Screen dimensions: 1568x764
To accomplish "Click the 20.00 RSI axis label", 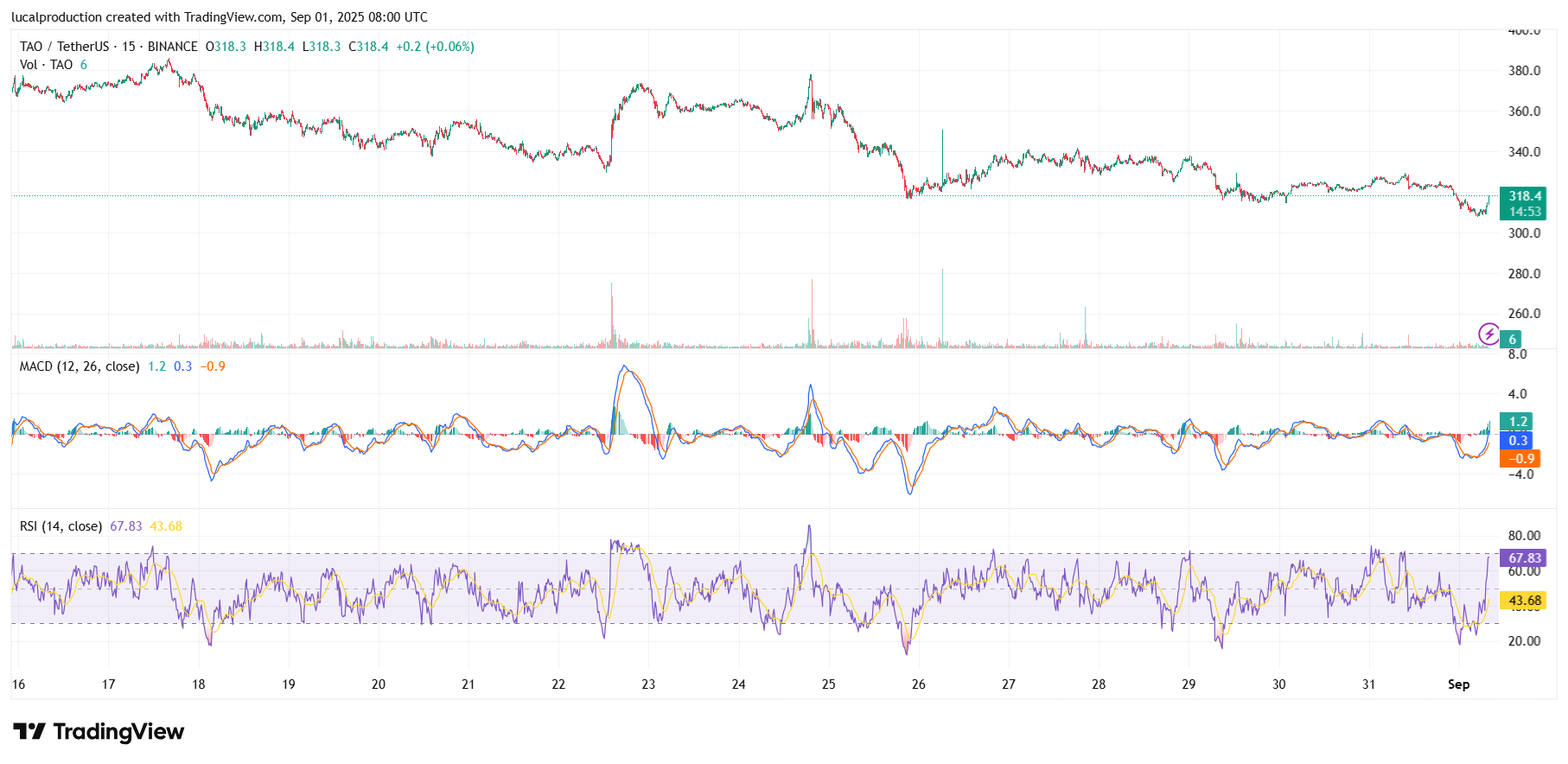I will coord(1524,641).
